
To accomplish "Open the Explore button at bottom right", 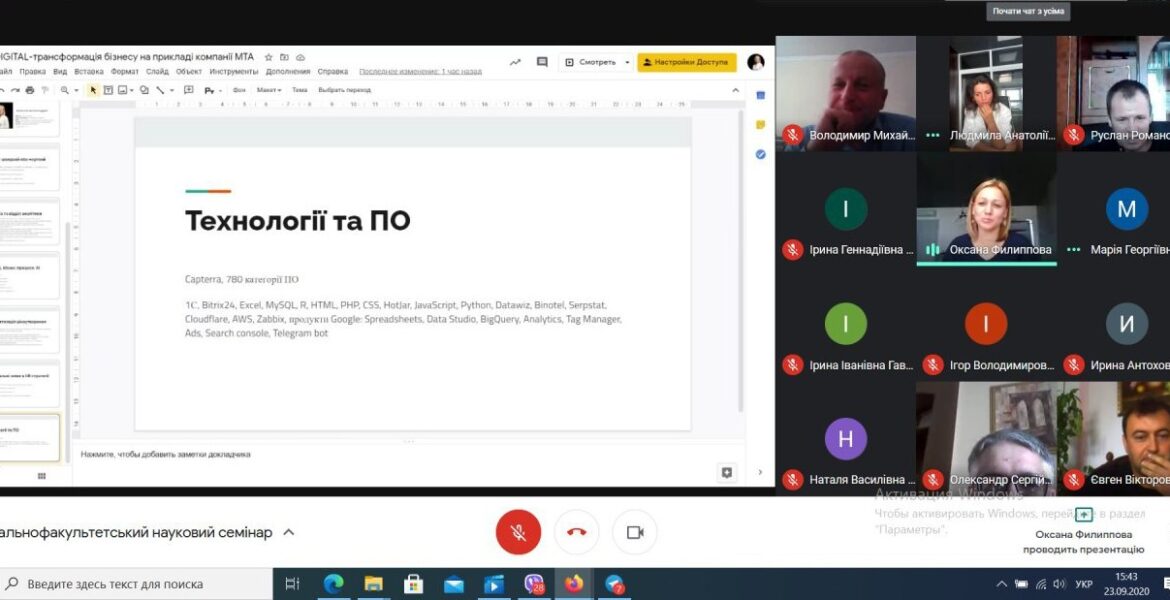I will click(x=727, y=472).
